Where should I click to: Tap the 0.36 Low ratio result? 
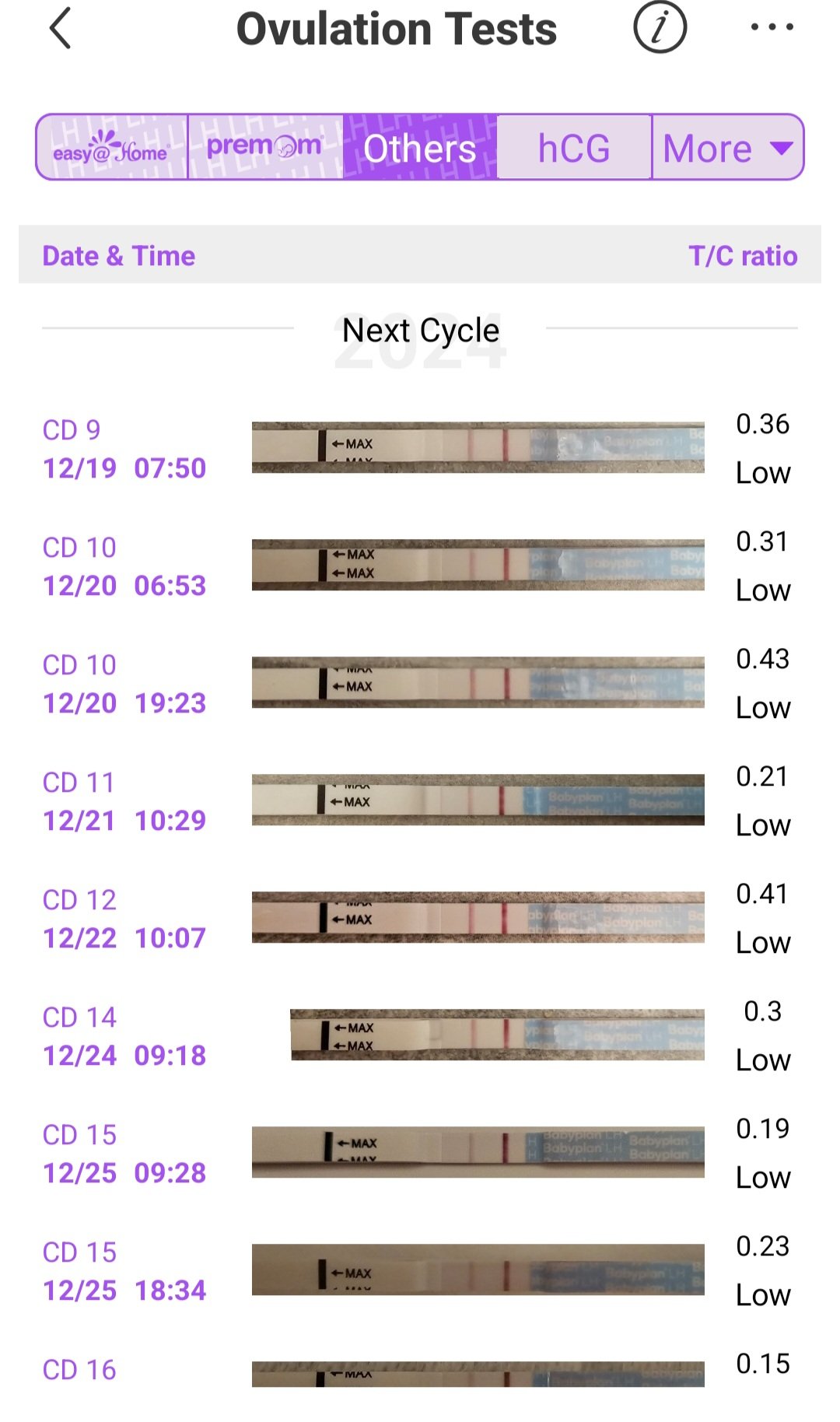(762, 448)
